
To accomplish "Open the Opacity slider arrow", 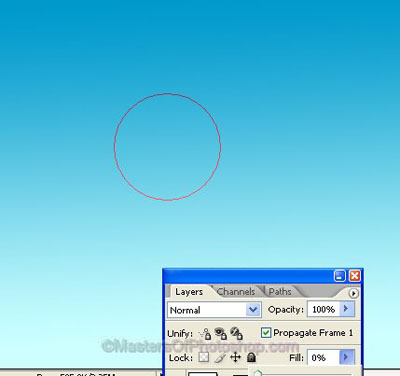I will 346,309.
